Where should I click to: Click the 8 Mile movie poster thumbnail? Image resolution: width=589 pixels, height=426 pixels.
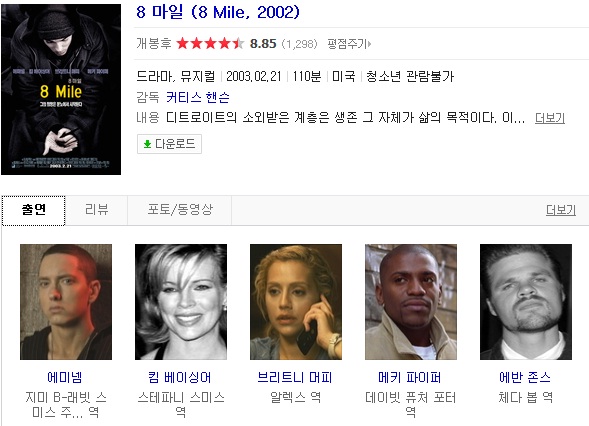tap(61, 89)
